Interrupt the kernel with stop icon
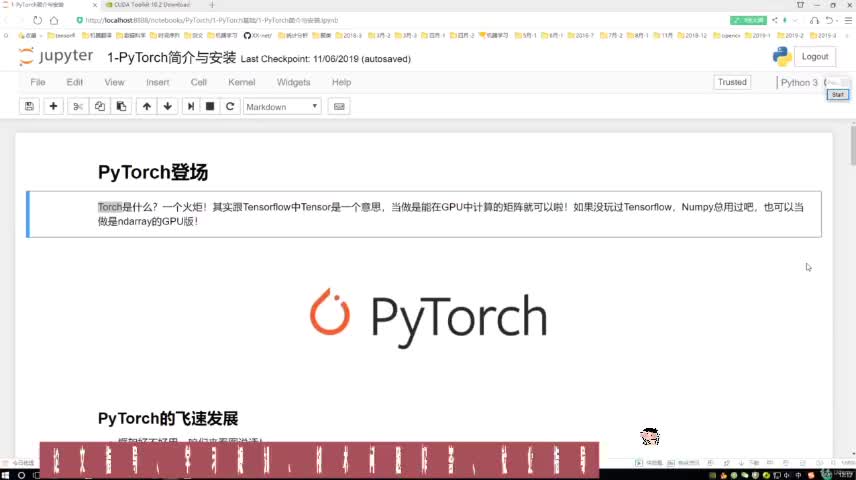The width and height of the screenshot is (856, 480). (x=210, y=106)
